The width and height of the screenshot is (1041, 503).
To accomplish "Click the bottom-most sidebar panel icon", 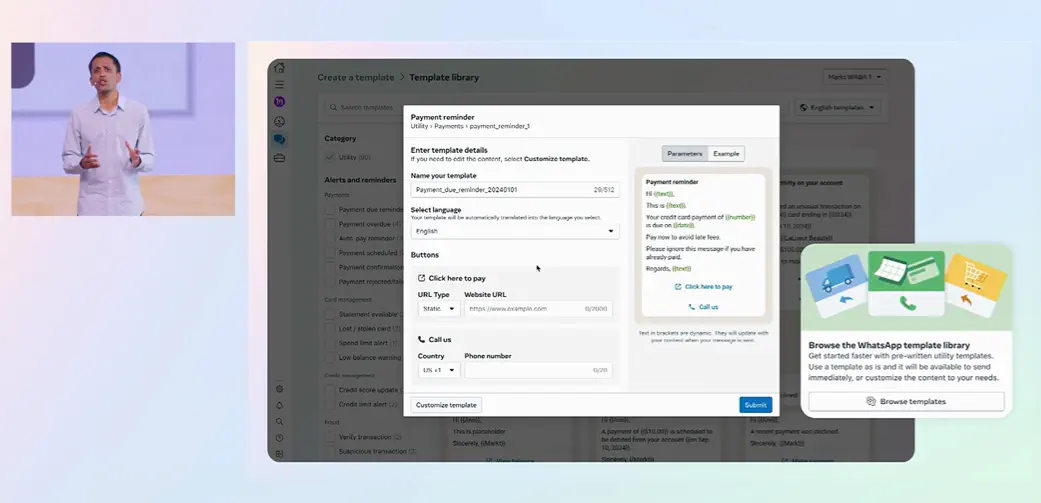I will point(280,454).
